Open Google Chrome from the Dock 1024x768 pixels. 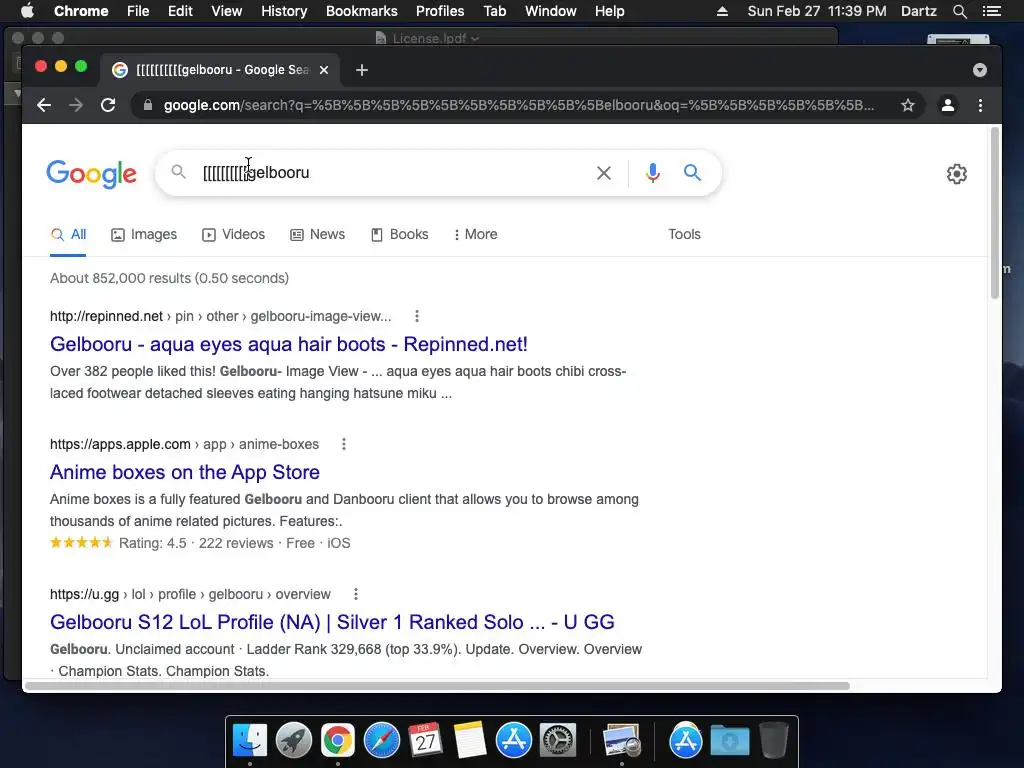point(338,741)
